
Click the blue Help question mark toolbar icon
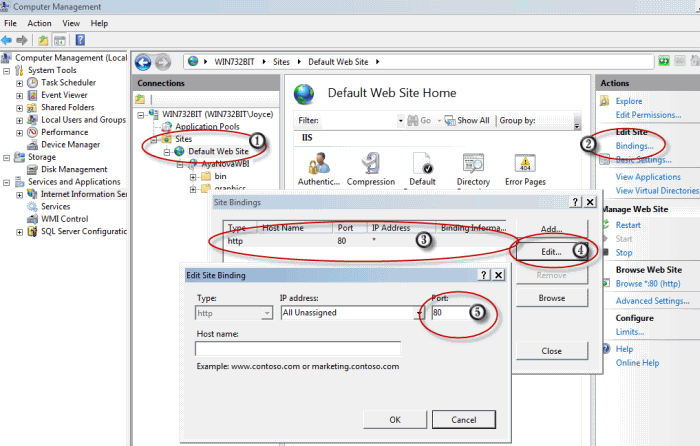(80, 40)
